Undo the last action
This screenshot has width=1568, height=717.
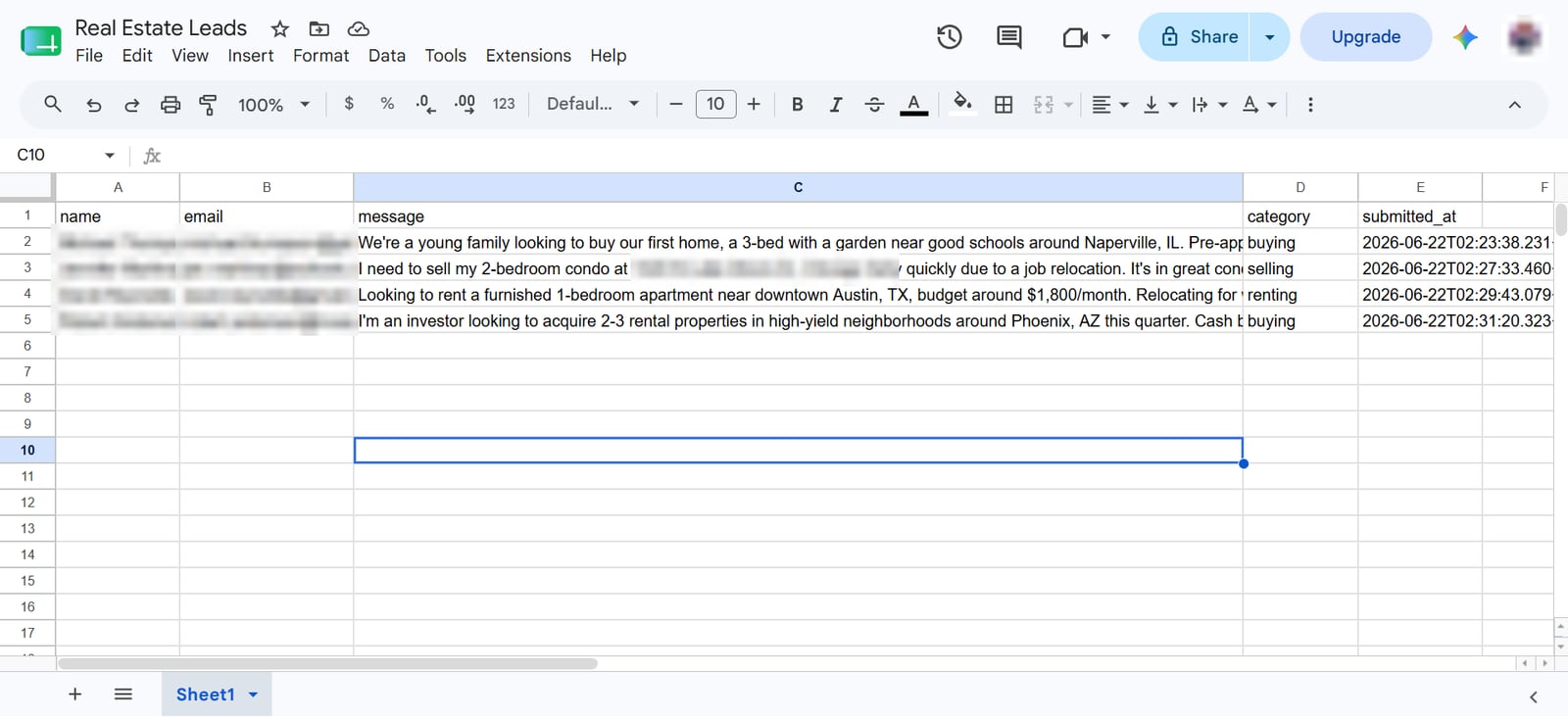94,105
